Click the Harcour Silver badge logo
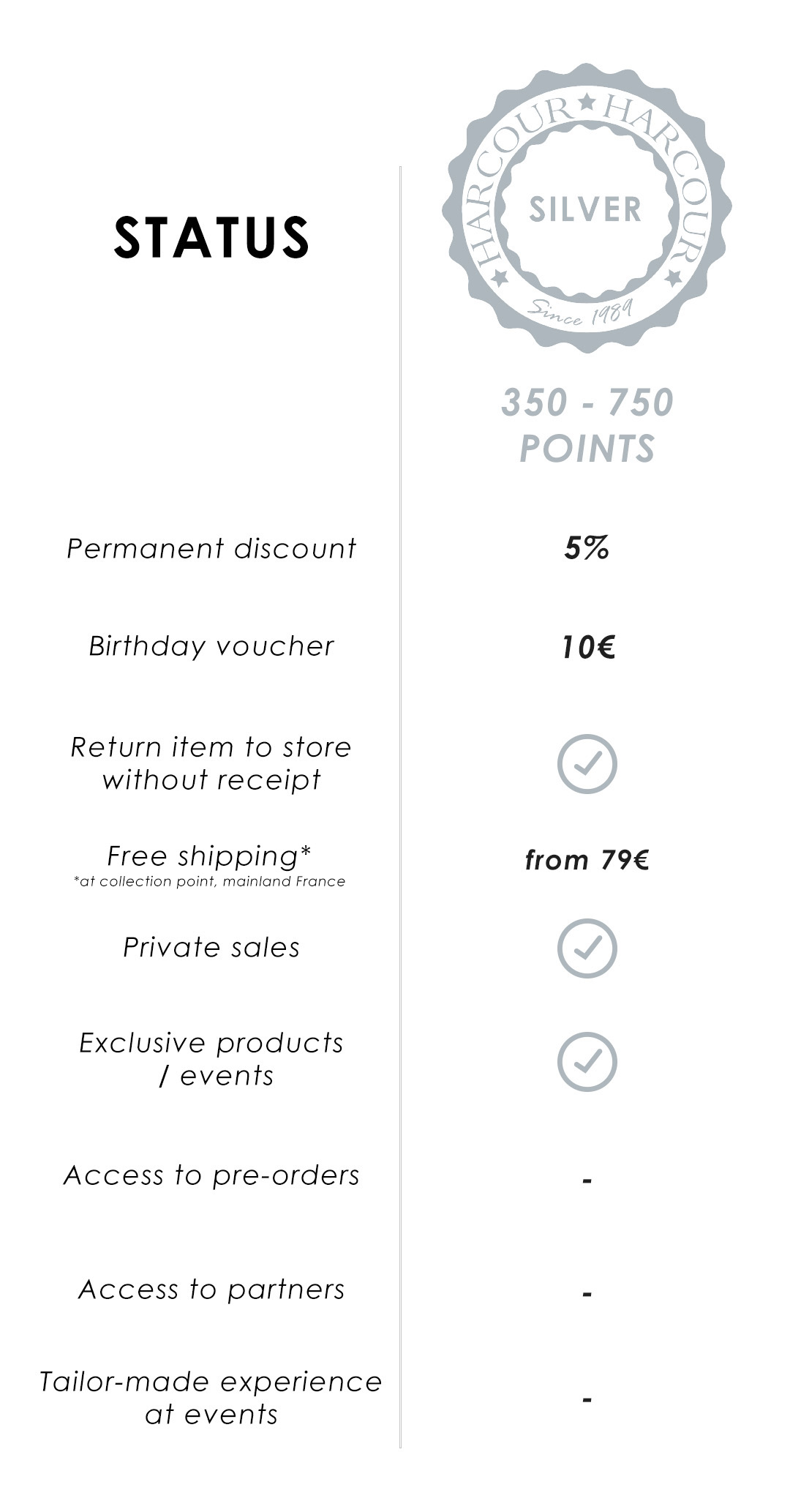This screenshot has height=1512, width=790. pyautogui.click(x=587, y=209)
